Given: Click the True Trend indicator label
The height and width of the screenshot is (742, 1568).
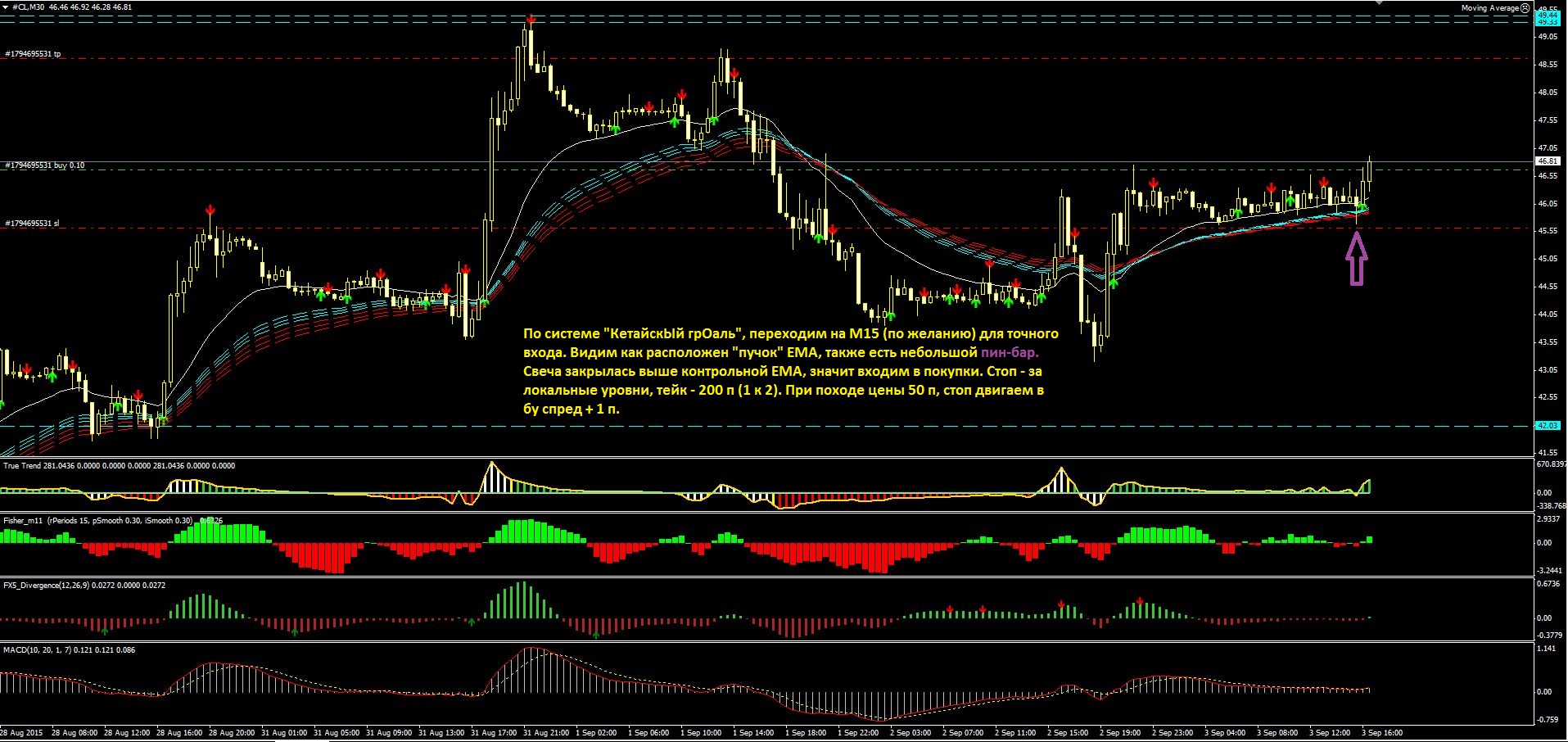Looking at the screenshot, I should tap(24, 465).
